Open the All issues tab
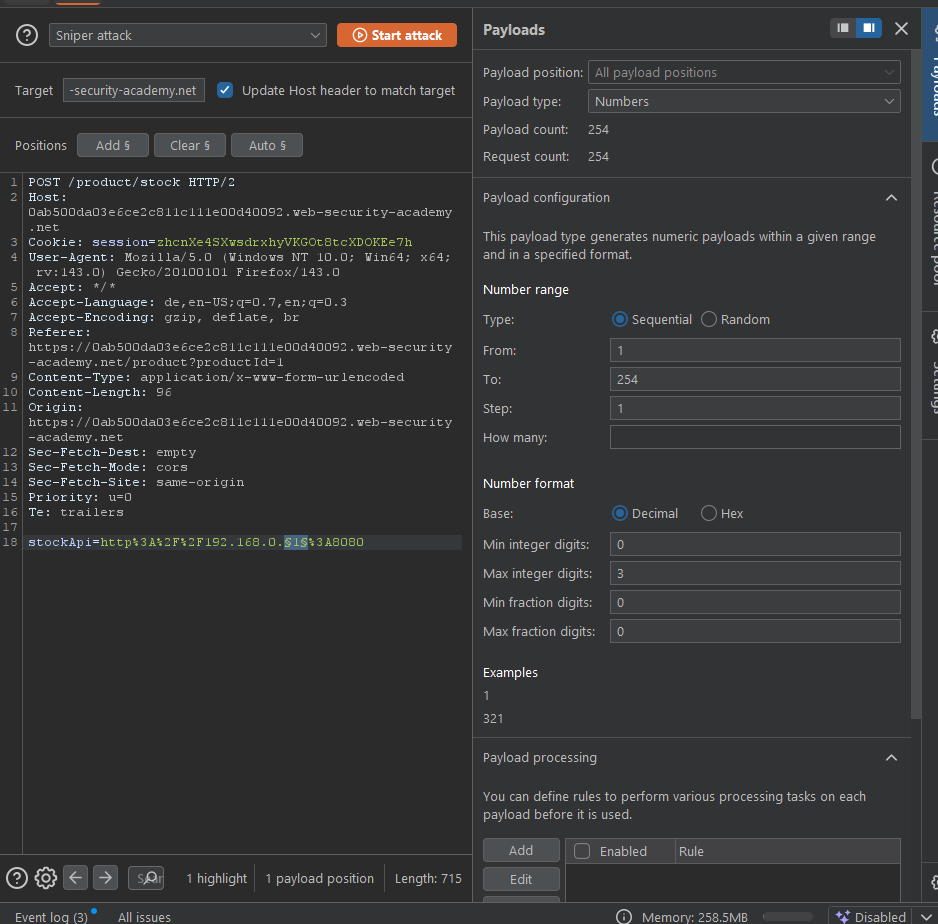 [144, 916]
